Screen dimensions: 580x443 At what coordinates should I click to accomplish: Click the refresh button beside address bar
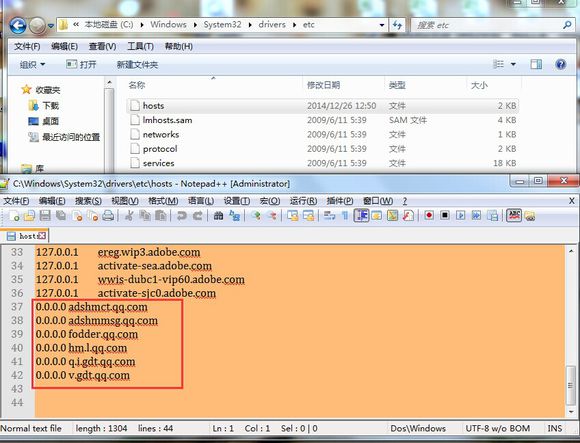click(x=398, y=25)
